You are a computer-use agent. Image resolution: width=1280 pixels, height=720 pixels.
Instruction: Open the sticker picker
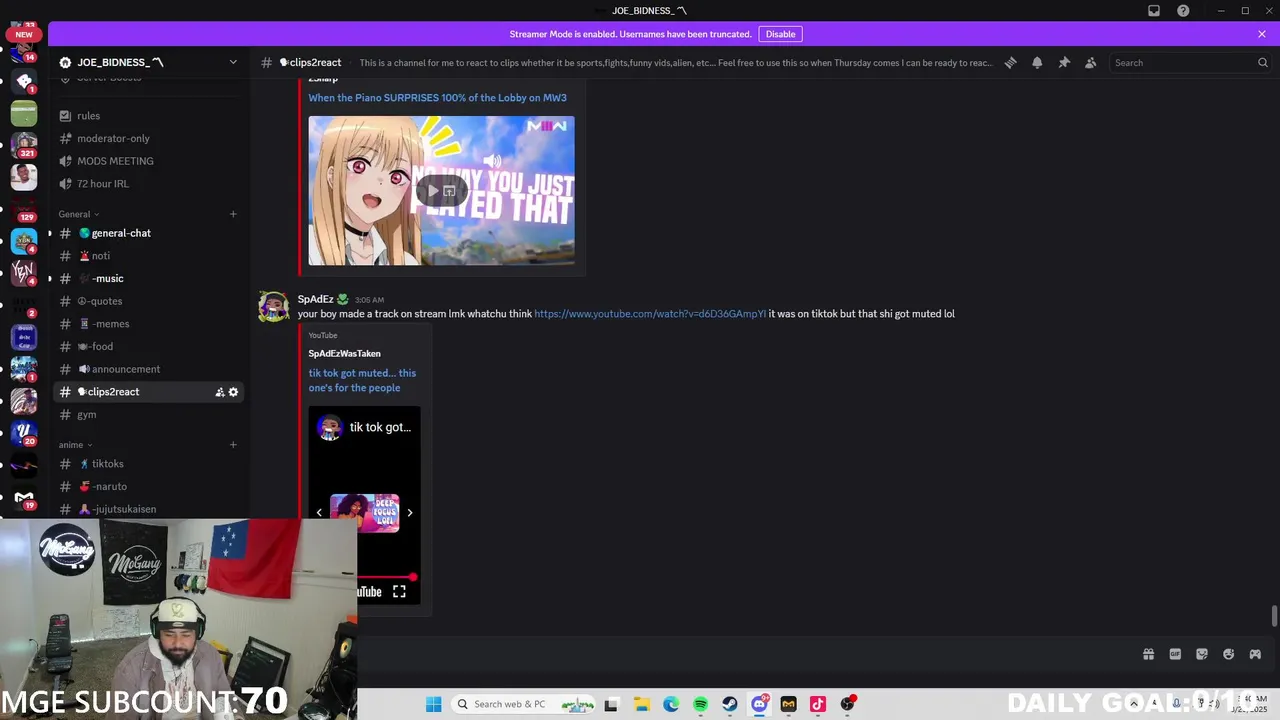click(x=1202, y=654)
